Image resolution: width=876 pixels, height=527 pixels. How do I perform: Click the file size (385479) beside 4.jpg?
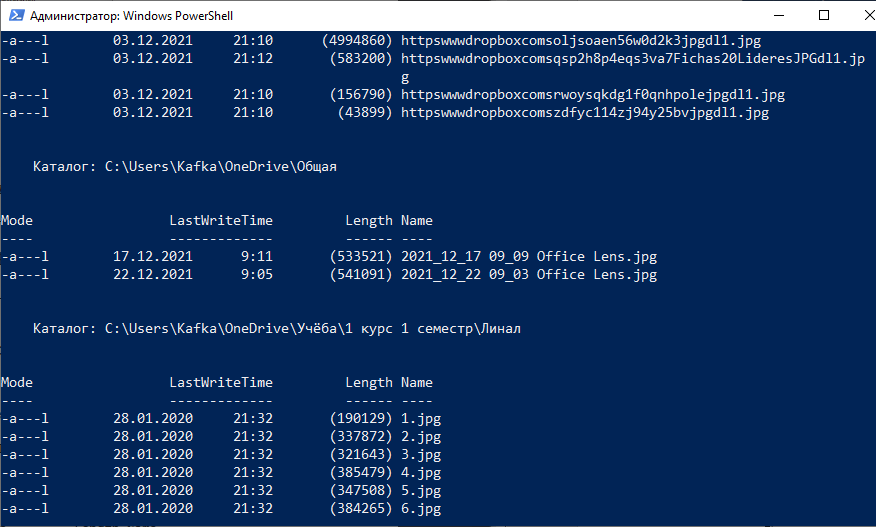pyautogui.click(x=361, y=472)
